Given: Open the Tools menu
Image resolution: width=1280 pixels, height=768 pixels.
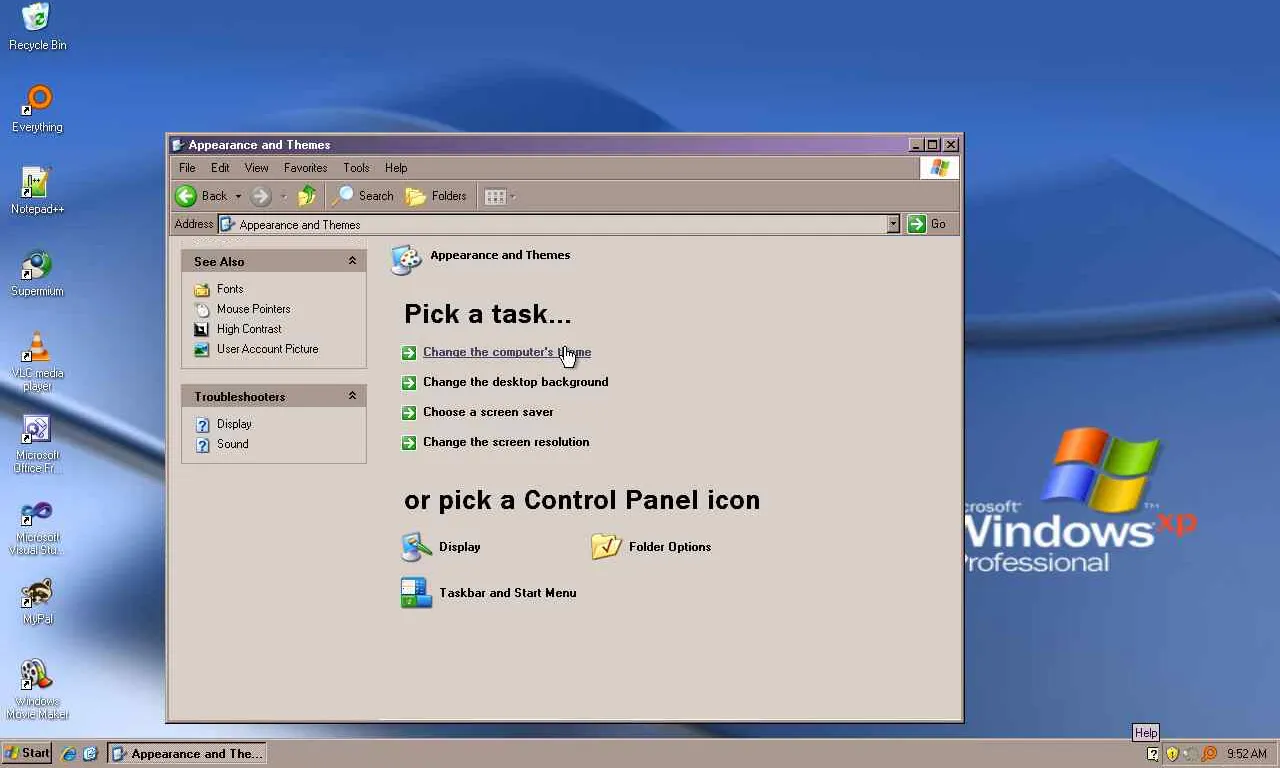Looking at the screenshot, I should click(x=356, y=168).
